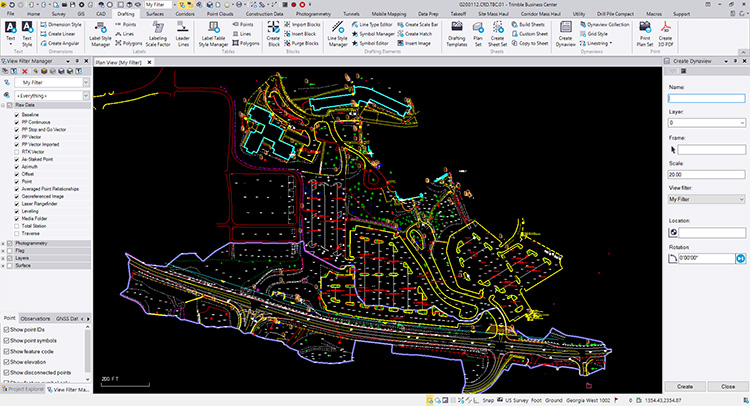Enable the RTK Vector checkbox

pos(17,152)
